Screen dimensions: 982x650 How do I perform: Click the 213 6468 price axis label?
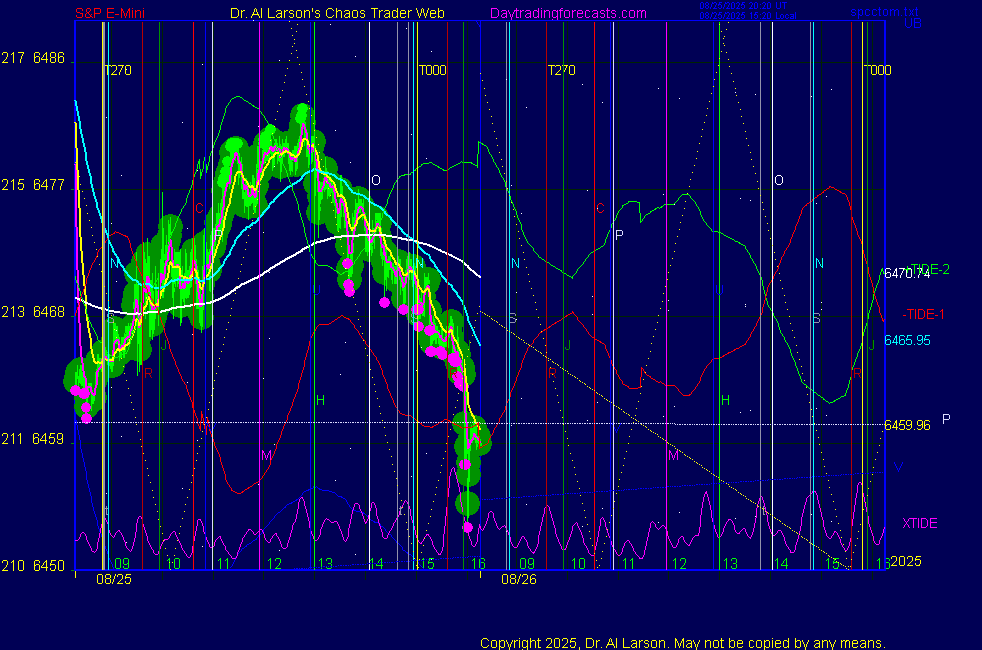[34, 312]
